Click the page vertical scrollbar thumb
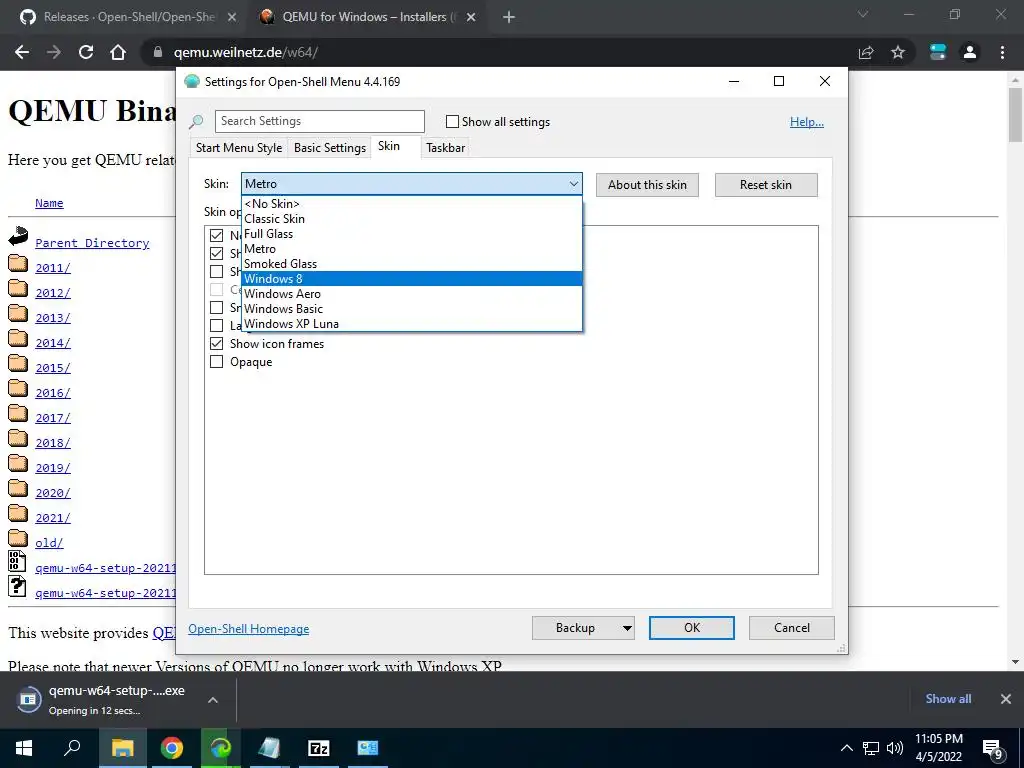The height and width of the screenshot is (768, 1024). pyautogui.click(x=1016, y=114)
